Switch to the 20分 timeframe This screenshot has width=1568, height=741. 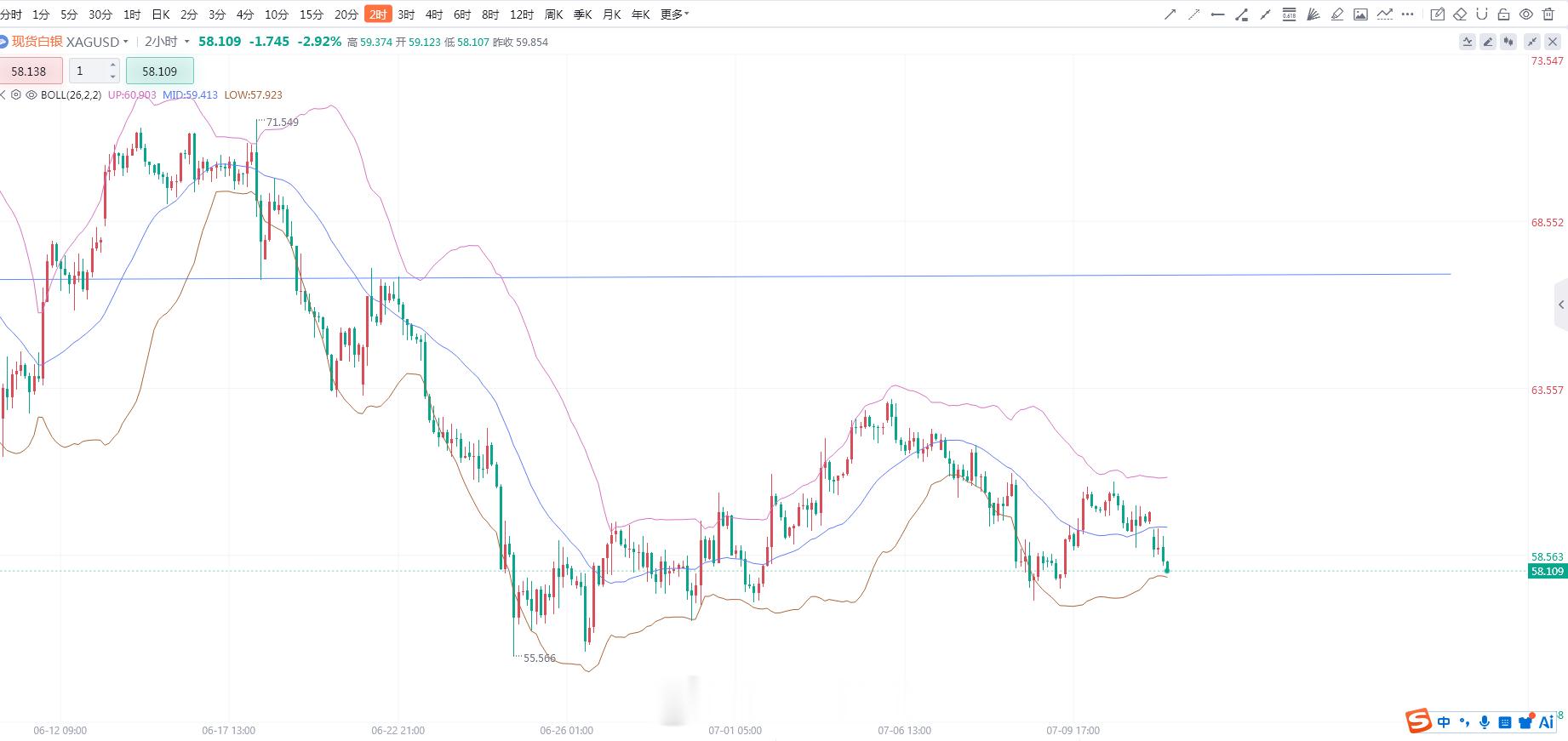point(346,14)
